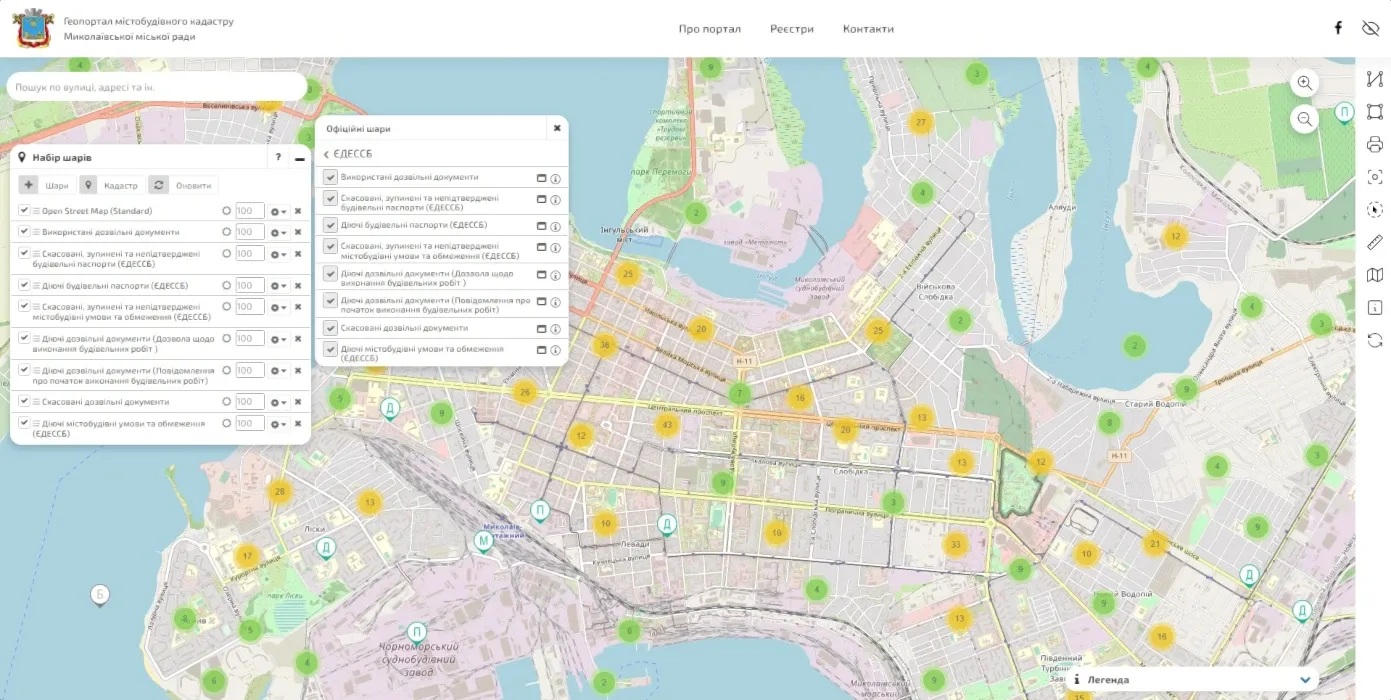Image resolution: width=1391 pixels, height=700 pixels.
Task: Click the Шари add layers button
Action: [x=46, y=185]
